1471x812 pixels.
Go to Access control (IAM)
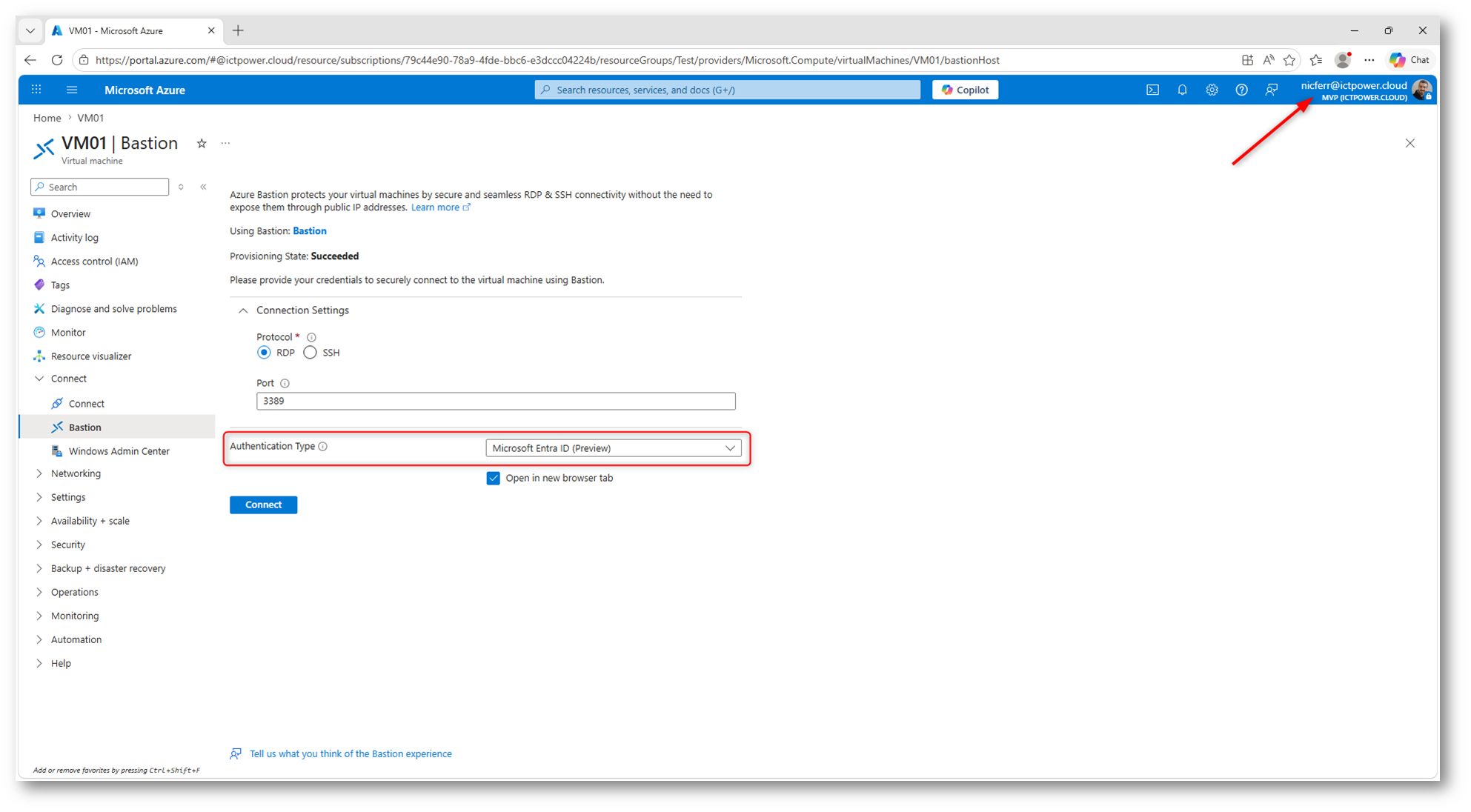94,262
